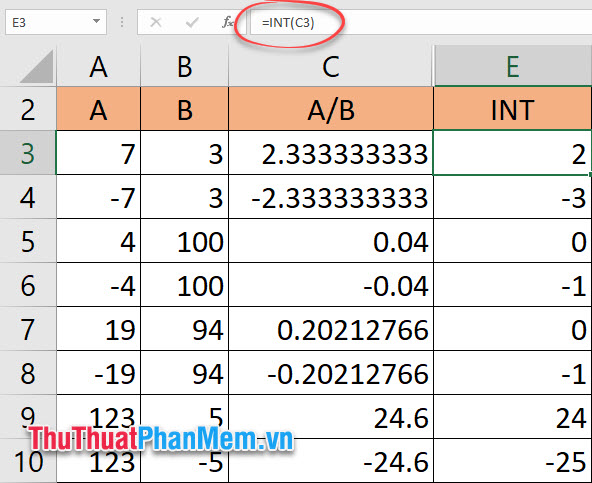This screenshot has width=592, height=483.
Task: Click cell E8 showing -1
Action: 513,373
